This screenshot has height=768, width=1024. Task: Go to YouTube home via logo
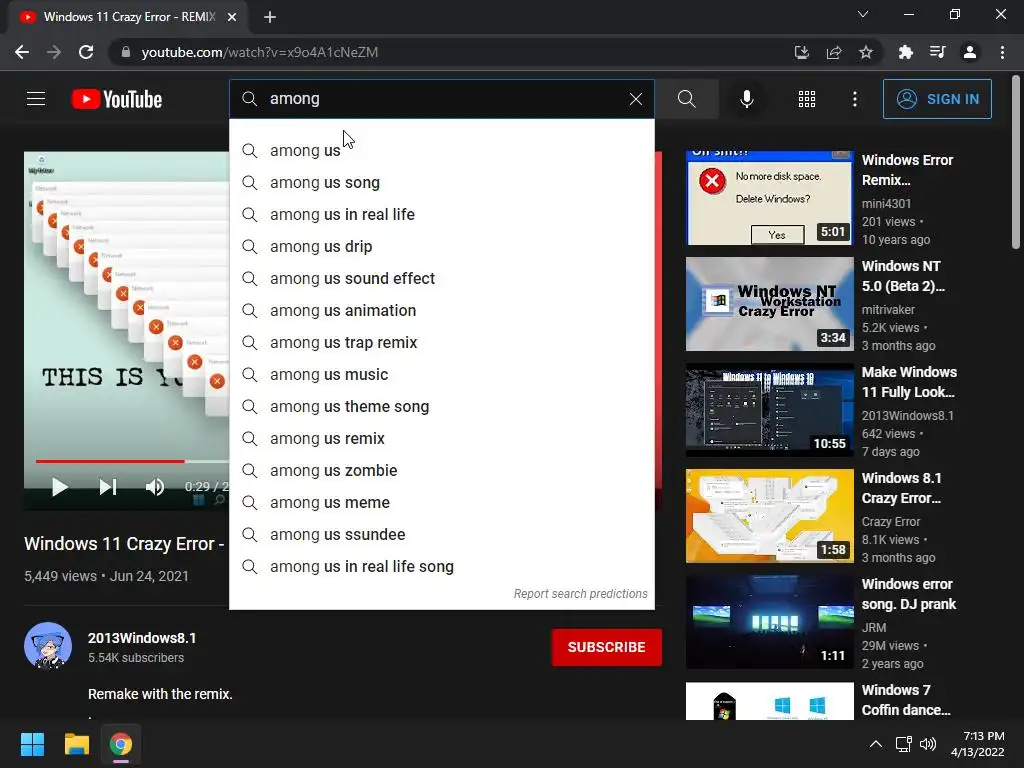click(117, 99)
